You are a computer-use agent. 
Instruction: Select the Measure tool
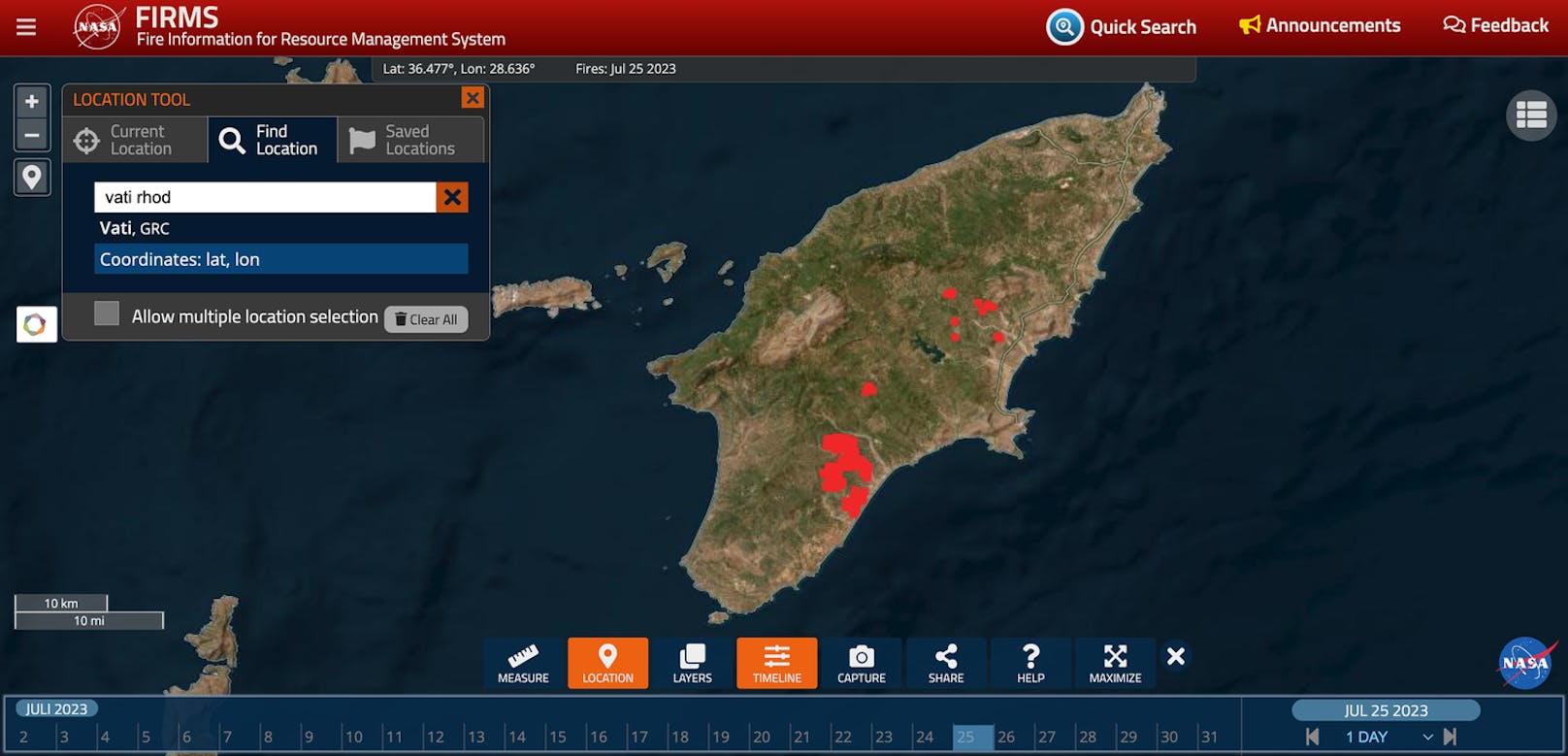pos(523,663)
